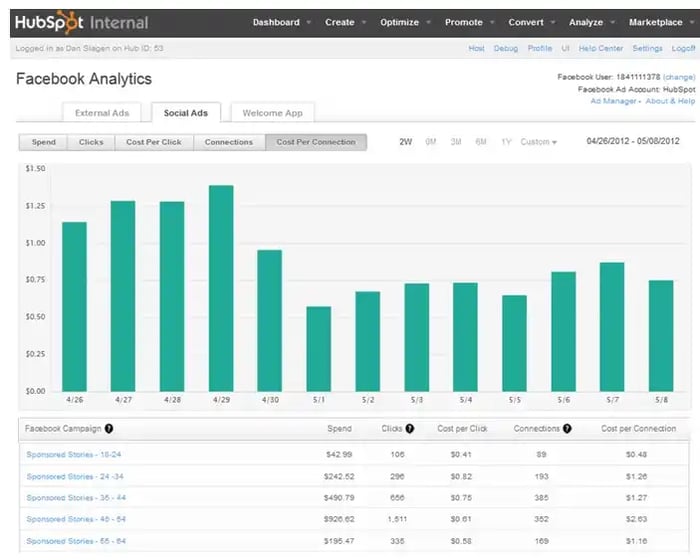Open the Analyze navigation dropdown

(591, 22)
